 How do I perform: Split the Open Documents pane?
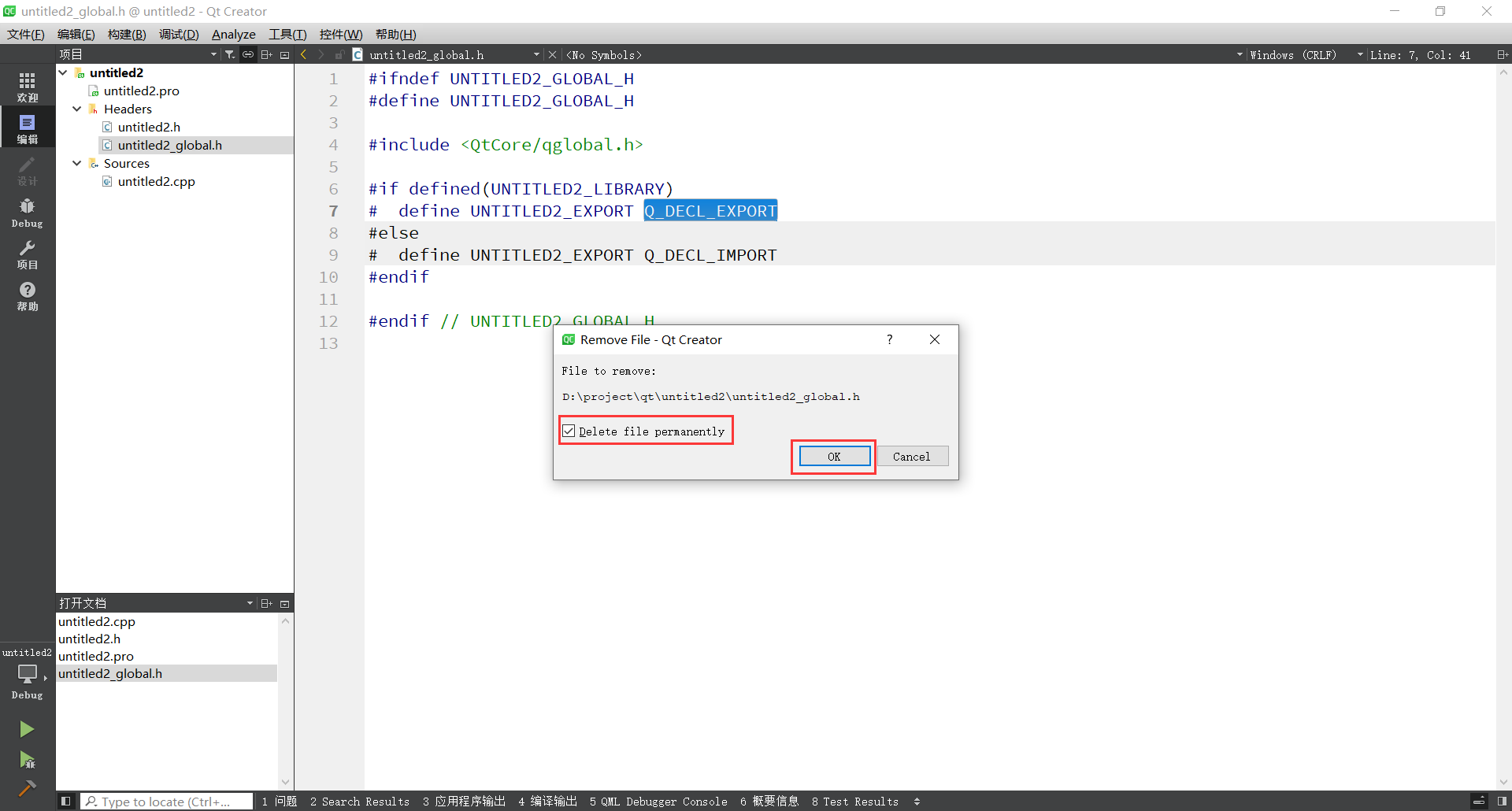(267, 603)
